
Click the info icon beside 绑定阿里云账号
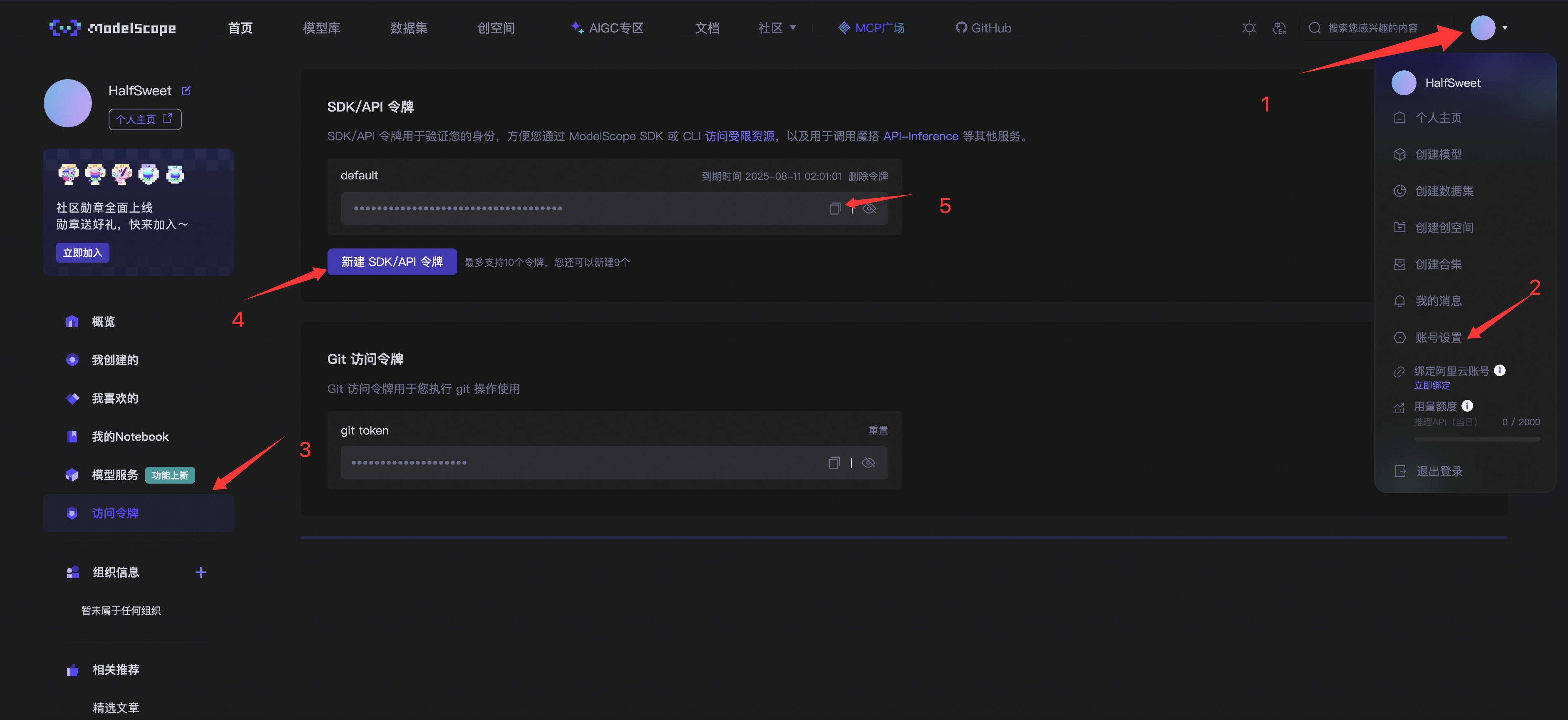click(1500, 370)
